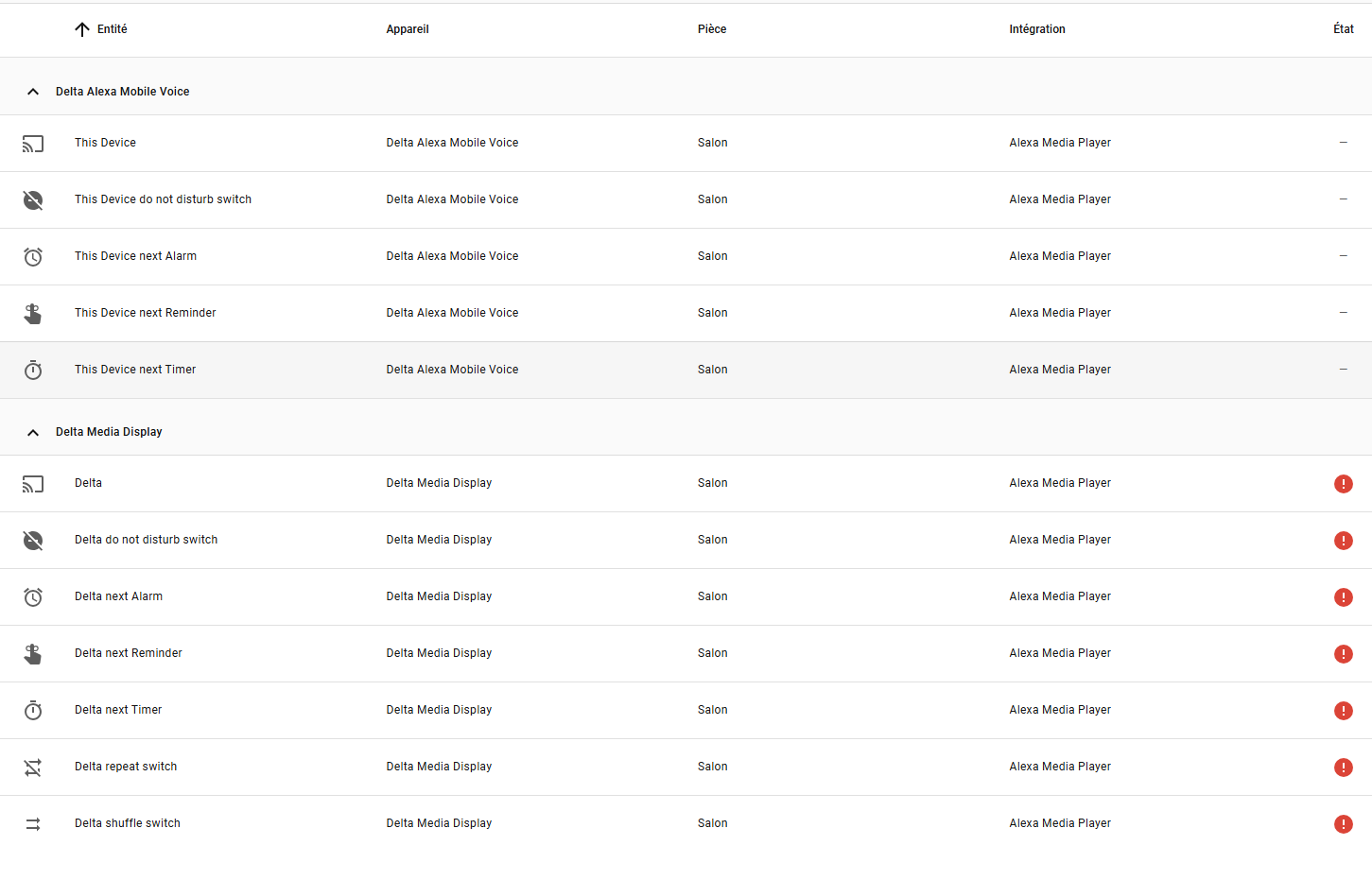This screenshot has height=880, width=1372.
Task: Sort by Entité column arrow
Action: pyautogui.click(x=82, y=29)
